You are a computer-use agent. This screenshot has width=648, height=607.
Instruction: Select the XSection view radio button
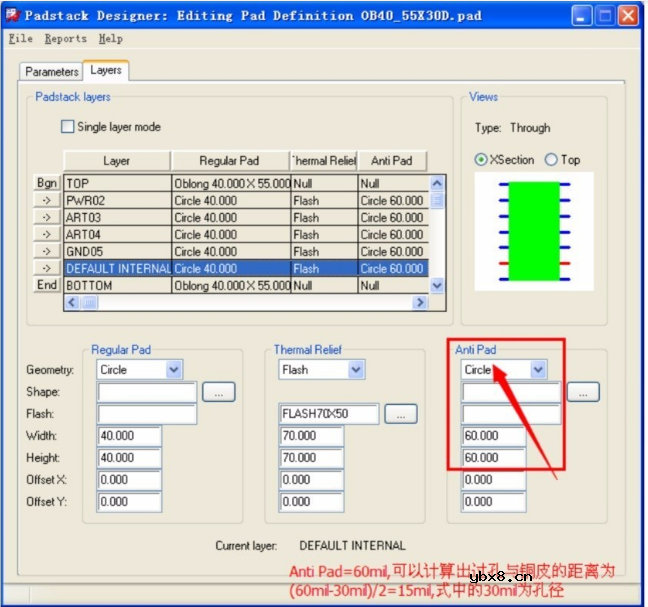pos(481,160)
